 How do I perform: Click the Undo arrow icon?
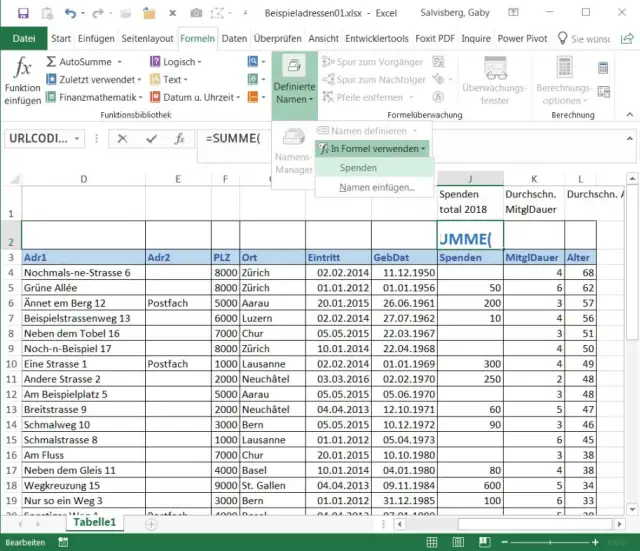69,13
